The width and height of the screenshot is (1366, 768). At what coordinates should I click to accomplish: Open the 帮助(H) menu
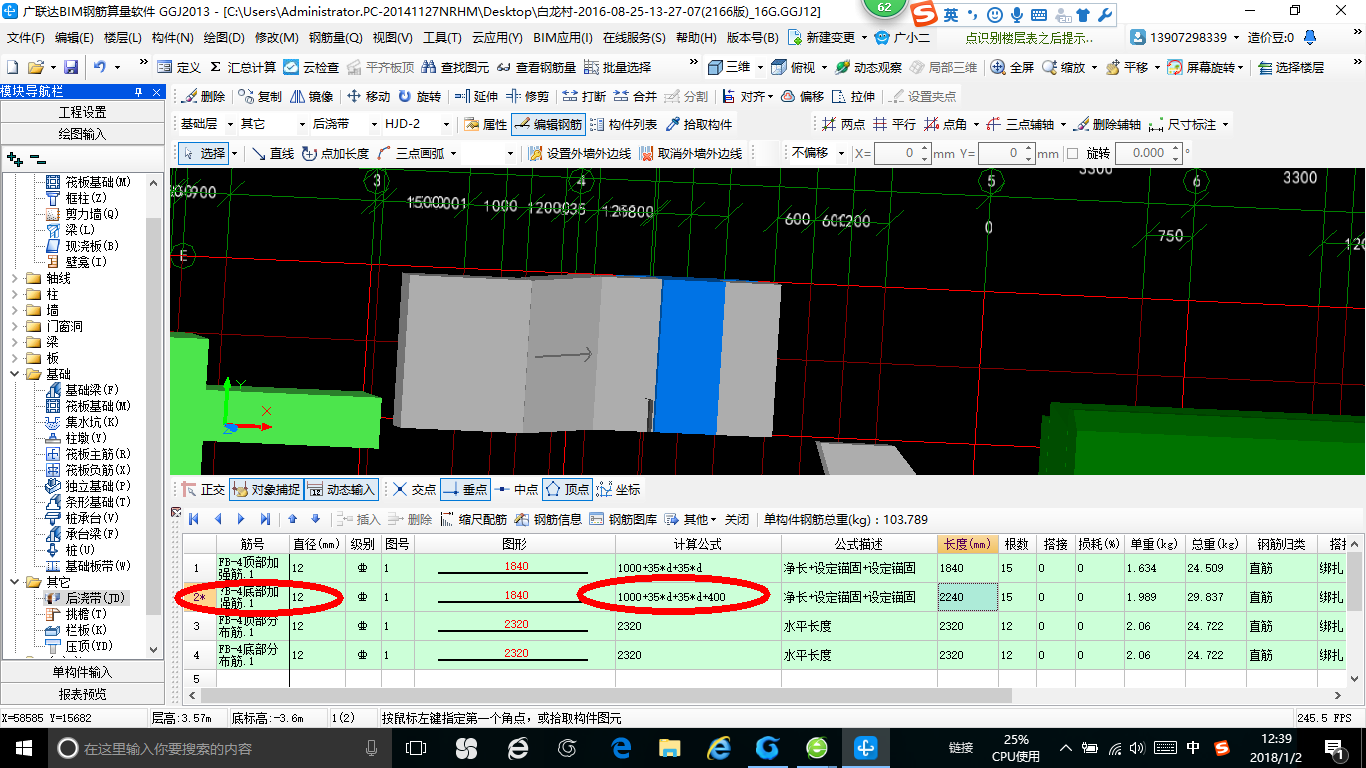click(x=696, y=38)
